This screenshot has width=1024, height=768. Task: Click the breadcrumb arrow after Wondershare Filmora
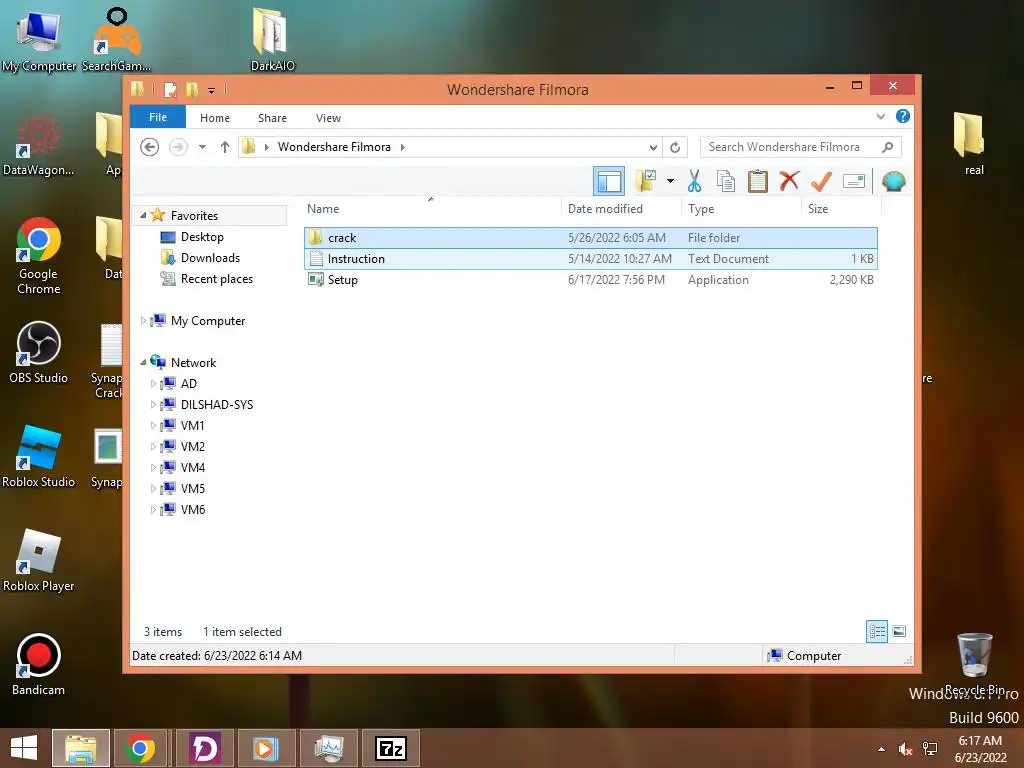click(x=402, y=147)
